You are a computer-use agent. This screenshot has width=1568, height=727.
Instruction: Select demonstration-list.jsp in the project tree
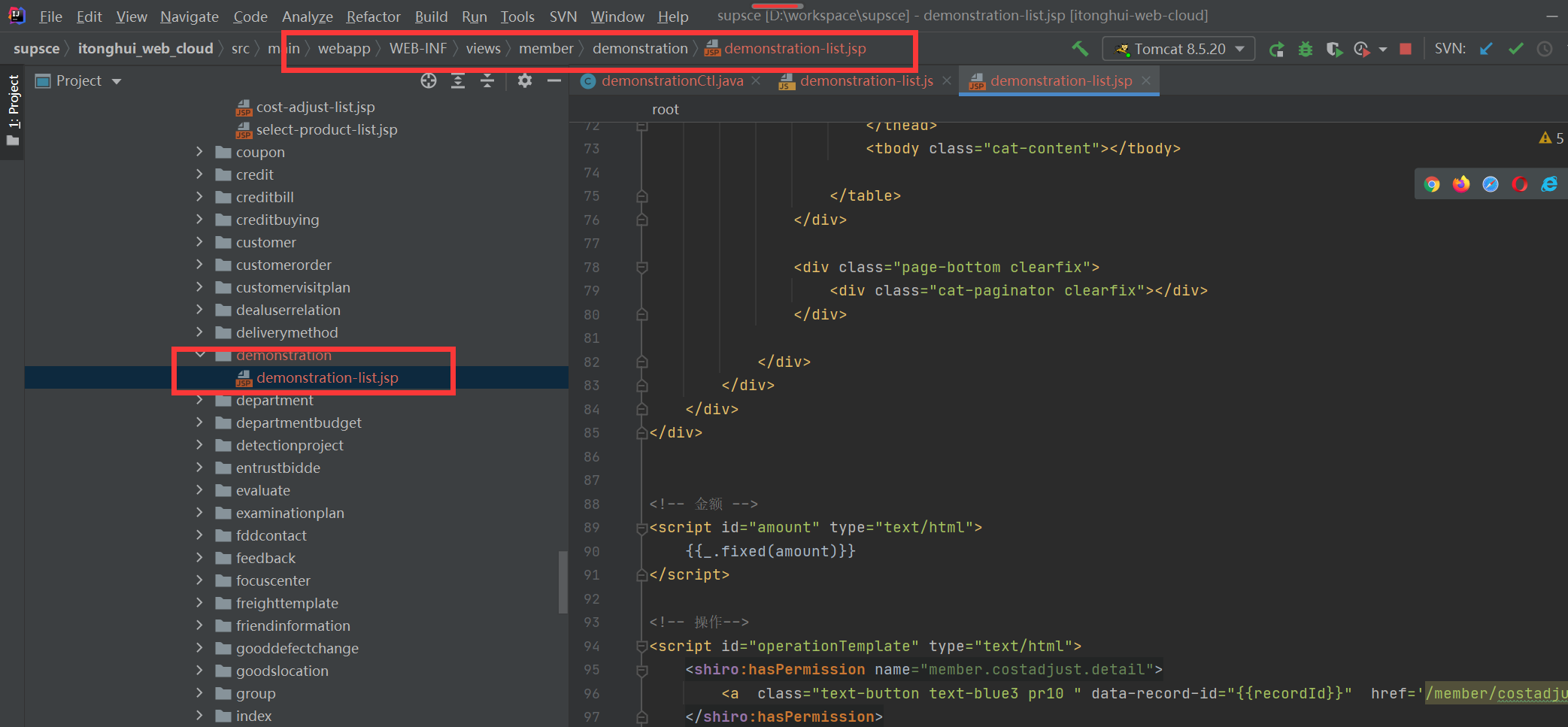point(327,377)
